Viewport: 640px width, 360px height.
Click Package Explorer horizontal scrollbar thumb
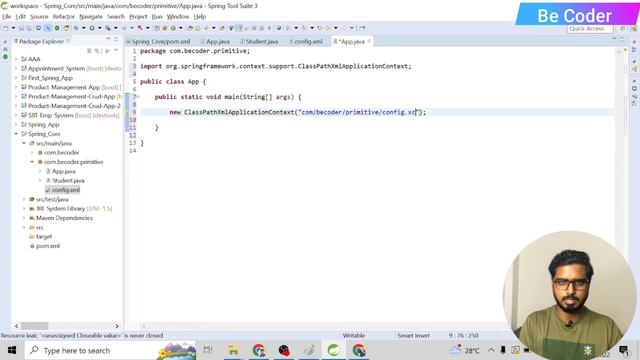(x=35, y=326)
